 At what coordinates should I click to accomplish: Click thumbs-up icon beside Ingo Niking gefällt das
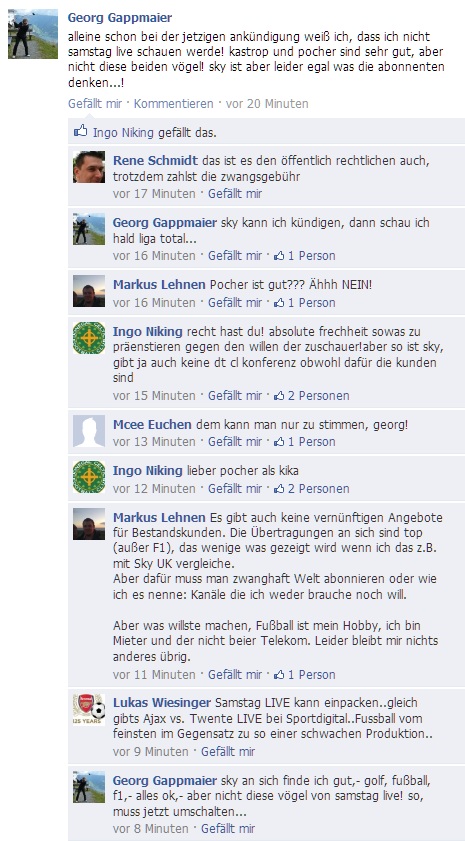[x=81, y=131]
